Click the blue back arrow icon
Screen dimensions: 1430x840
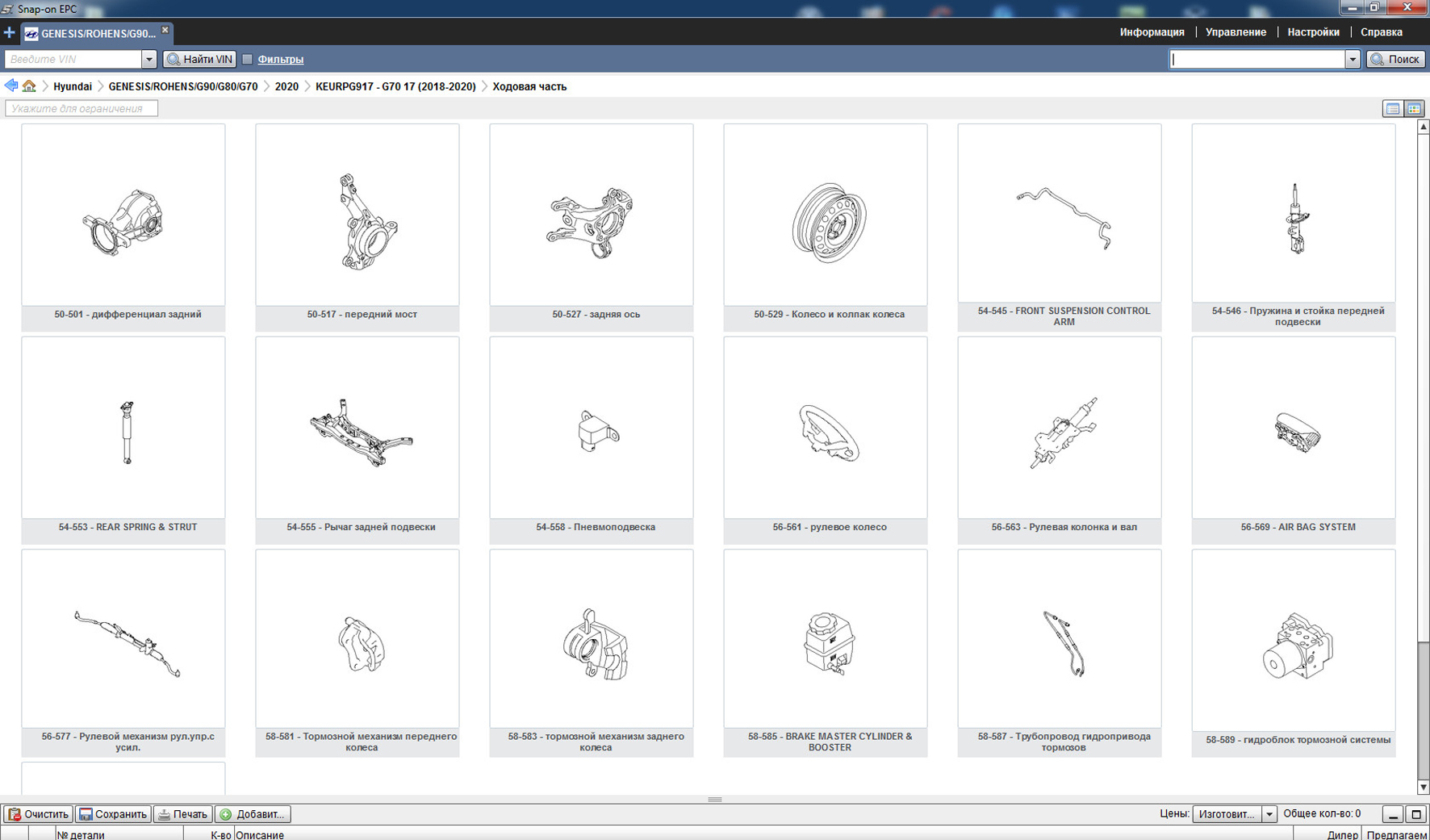pyautogui.click(x=11, y=86)
